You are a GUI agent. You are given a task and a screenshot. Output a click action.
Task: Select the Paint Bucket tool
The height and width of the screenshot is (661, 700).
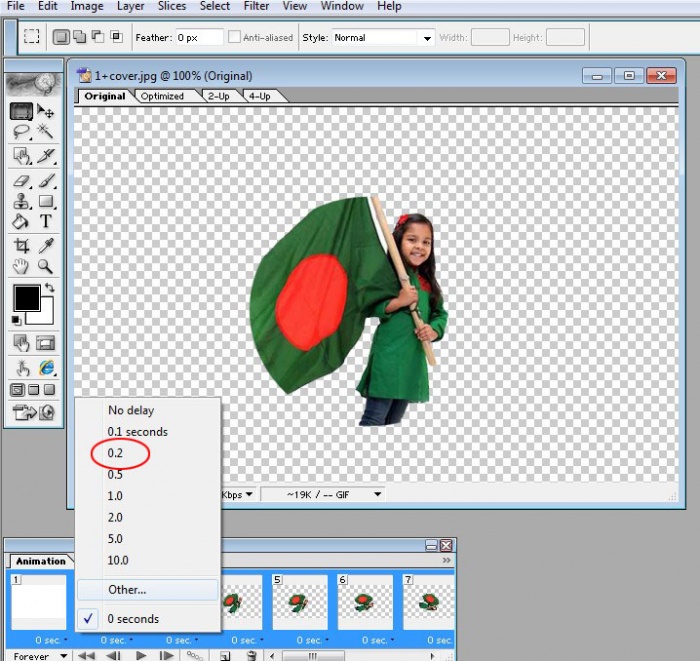pos(21,221)
